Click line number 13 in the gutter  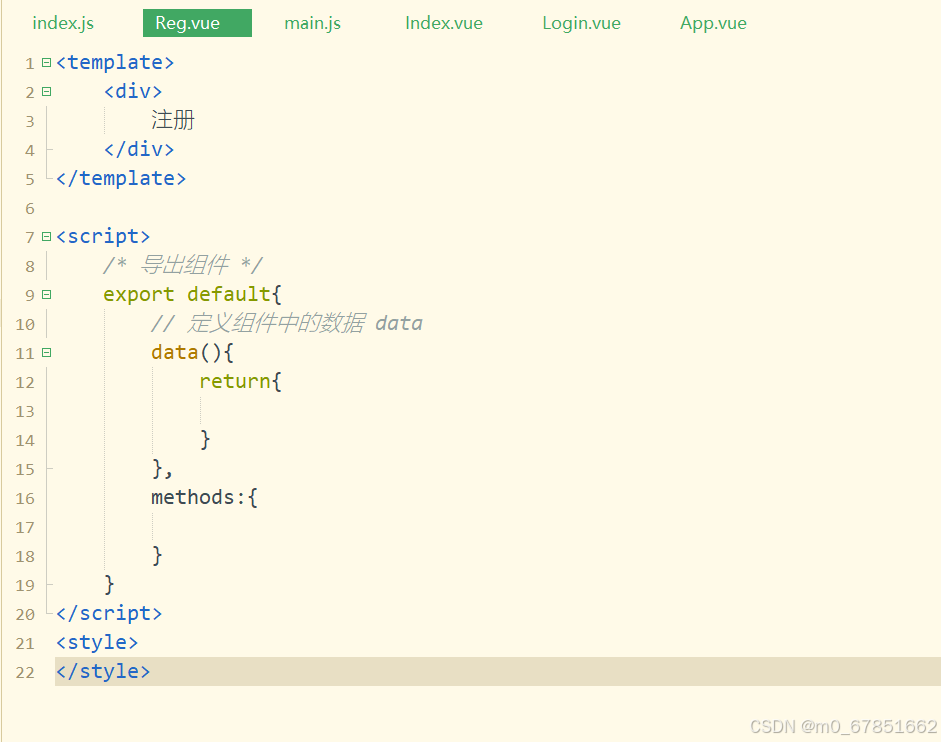25,411
